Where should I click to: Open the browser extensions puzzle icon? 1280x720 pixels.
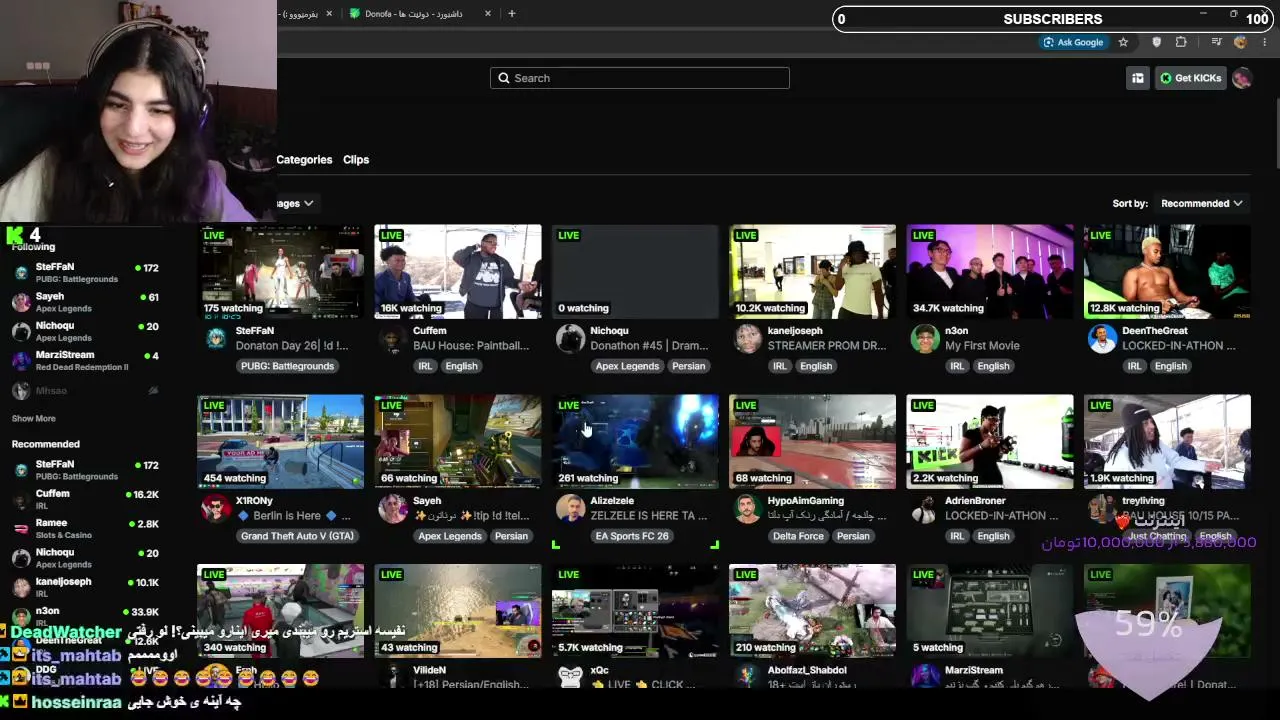point(1181,42)
